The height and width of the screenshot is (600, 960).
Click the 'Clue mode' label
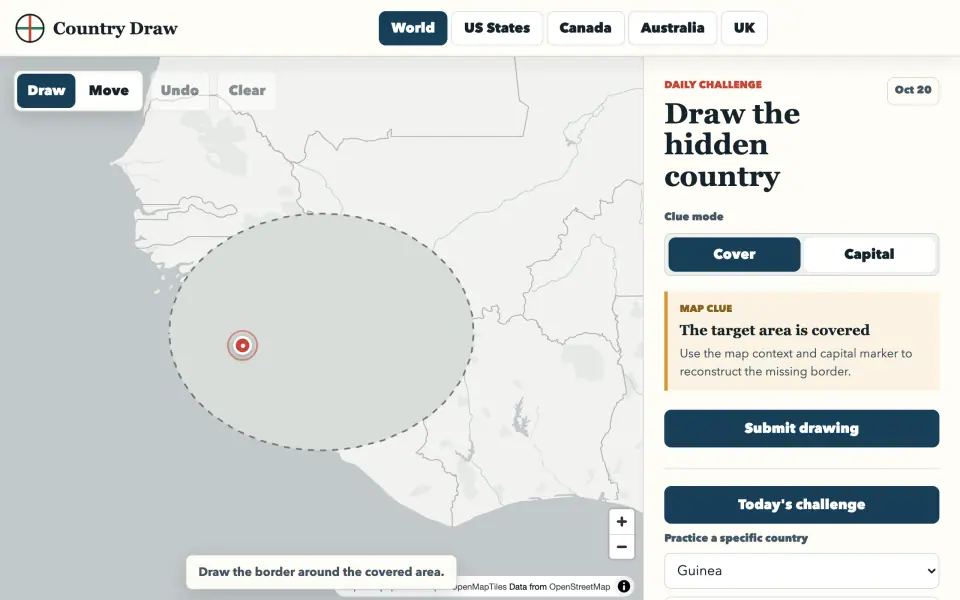tap(694, 217)
